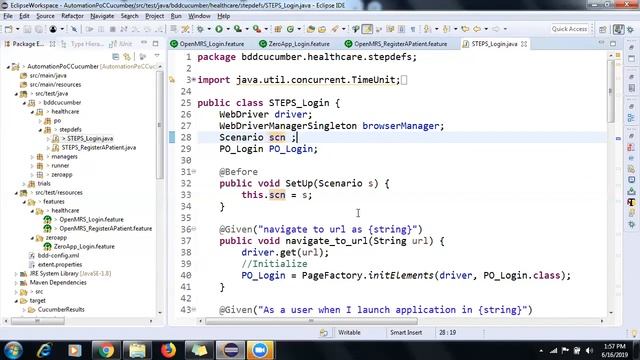
Task: Expand the runner package node
Action: click(x=32, y=166)
